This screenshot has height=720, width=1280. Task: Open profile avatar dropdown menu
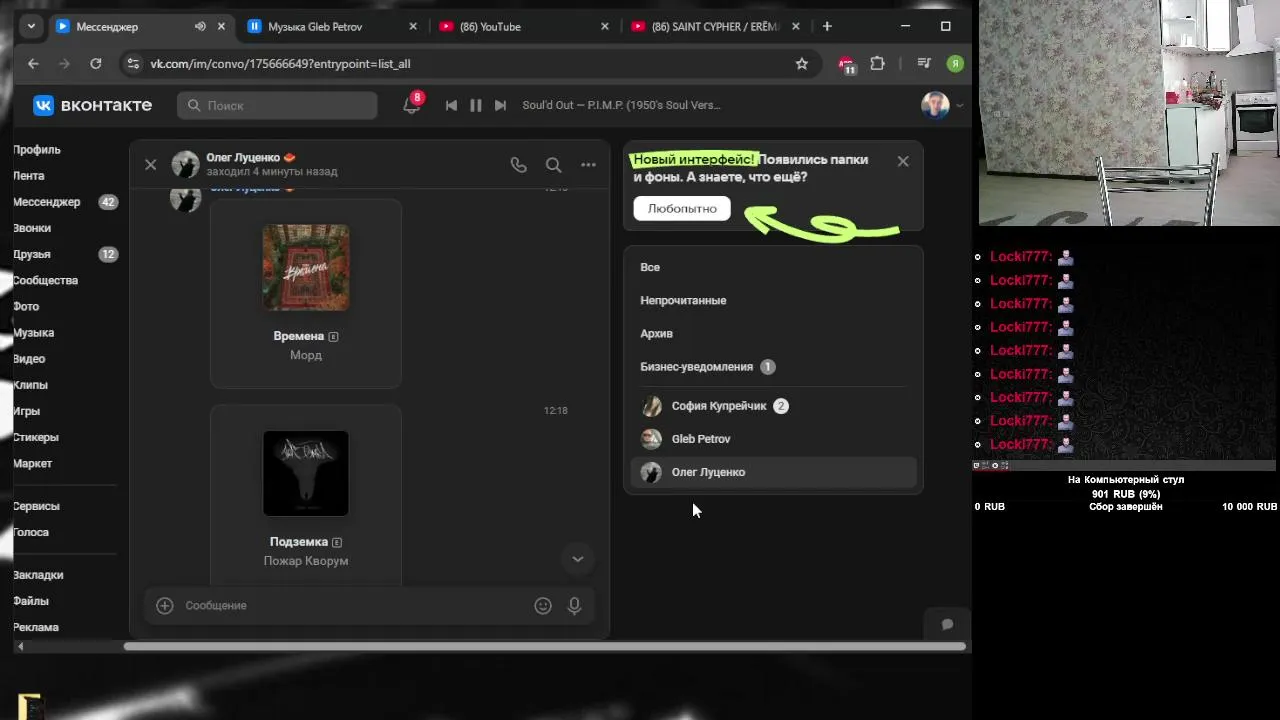point(942,105)
